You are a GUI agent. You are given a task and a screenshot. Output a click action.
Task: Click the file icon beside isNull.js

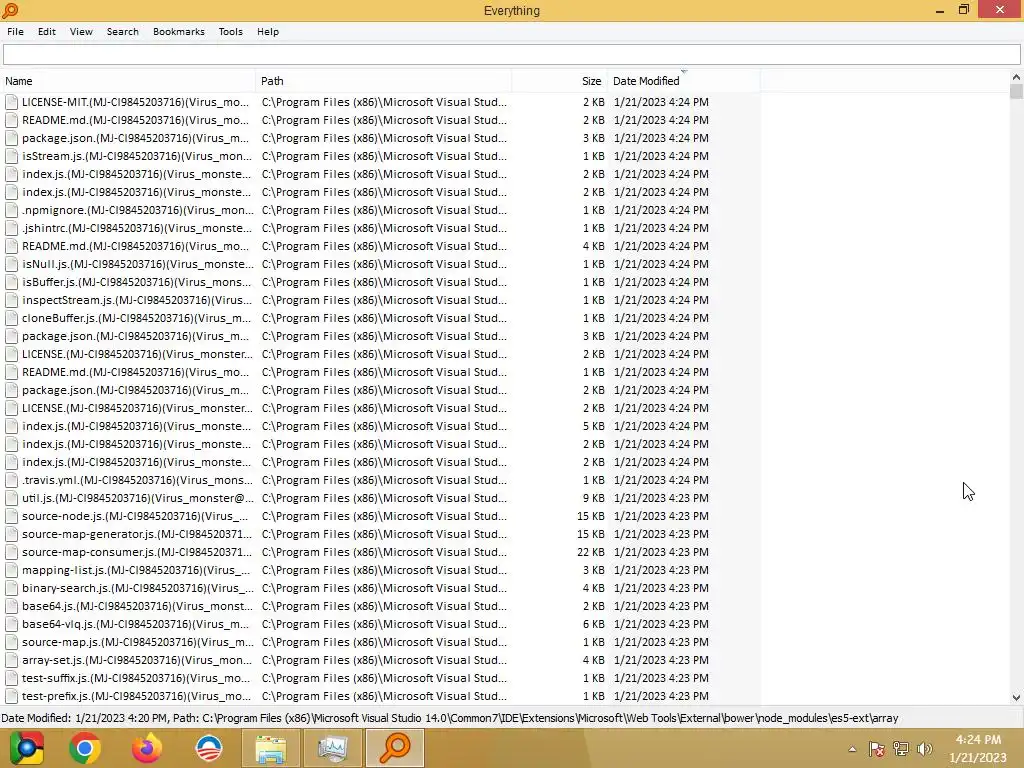click(11, 264)
